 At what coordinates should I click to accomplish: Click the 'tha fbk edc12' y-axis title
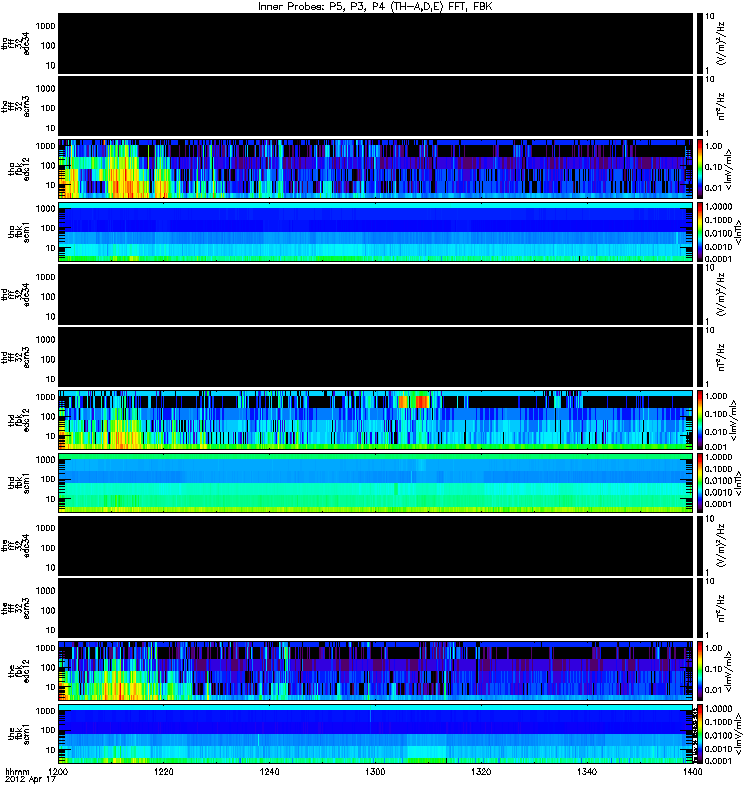pyautogui.click(x=19, y=169)
